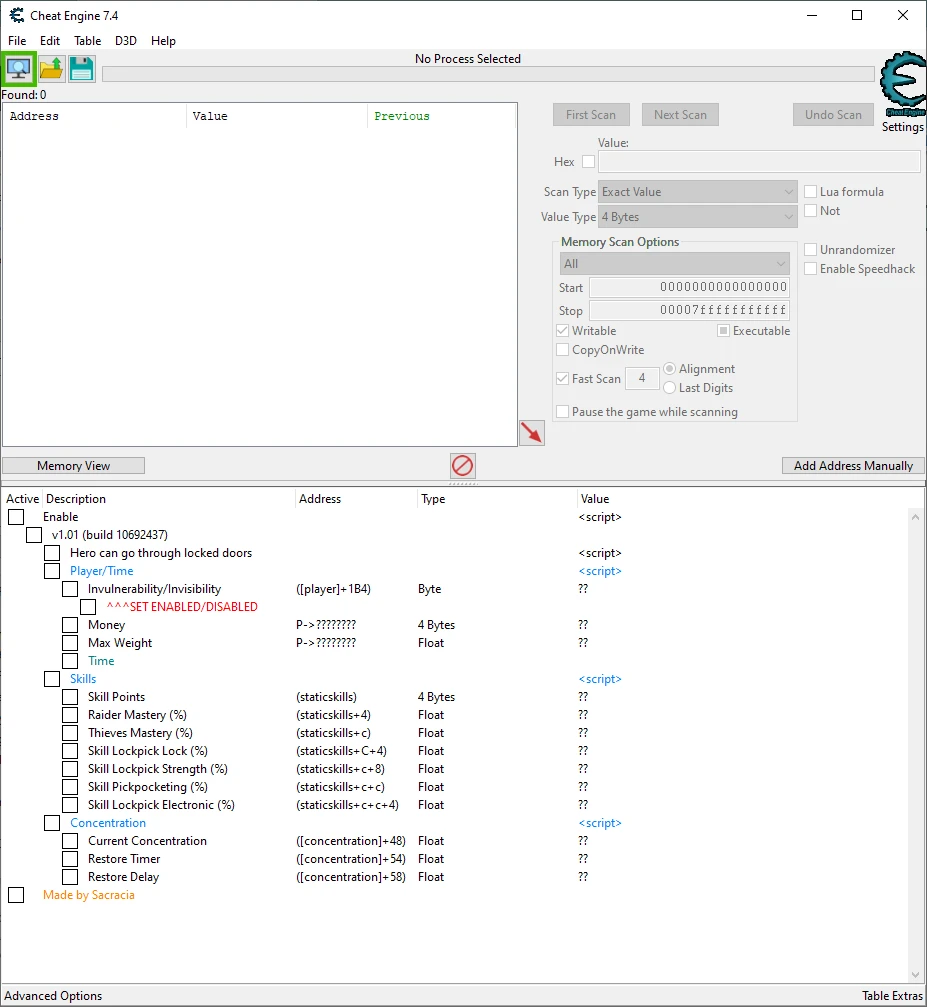The height and width of the screenshot is (1007, 927).
Task: Activate the Concentration script checkbox
Action: click(52, 823)
